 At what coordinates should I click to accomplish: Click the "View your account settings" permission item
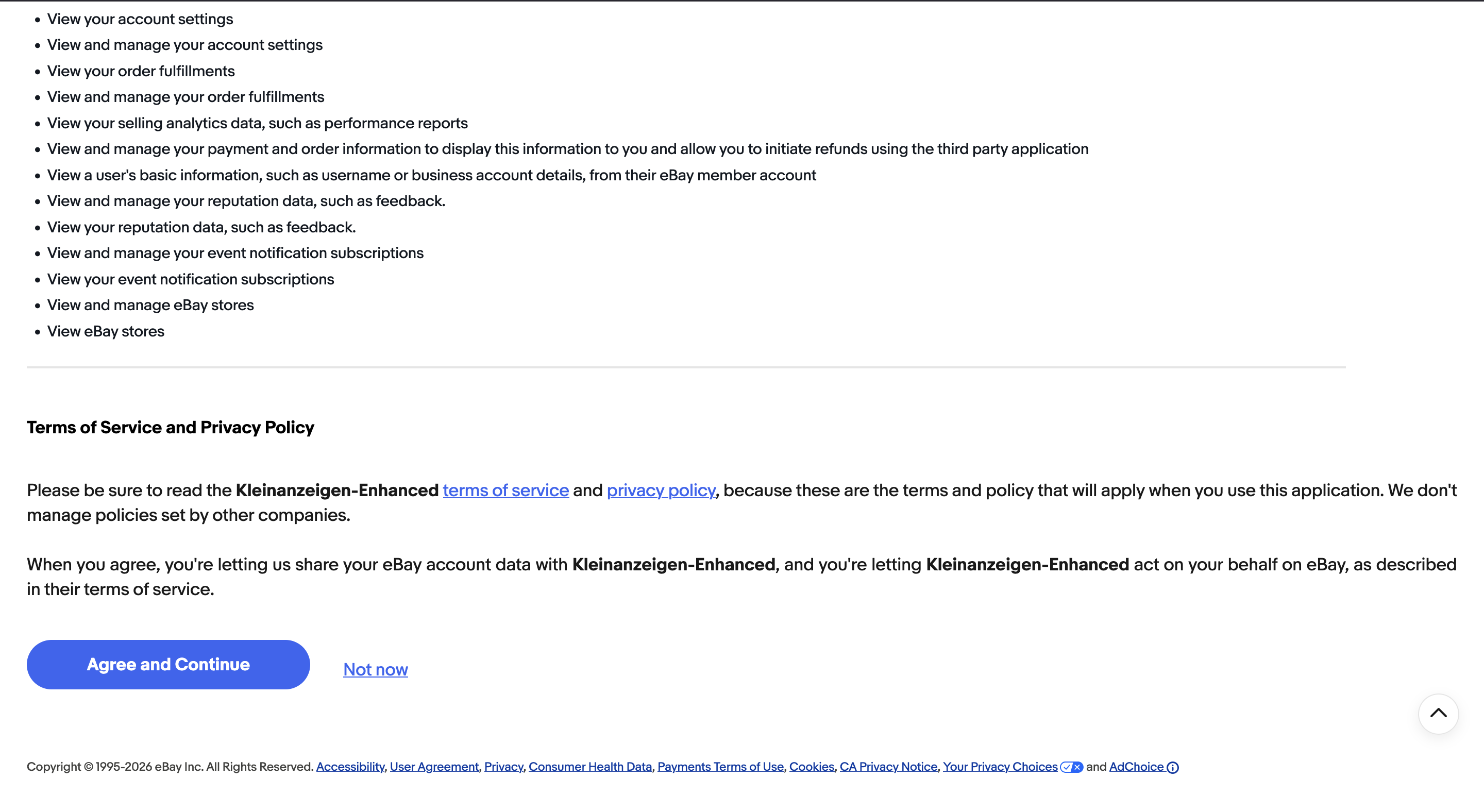tap(140, 19)
